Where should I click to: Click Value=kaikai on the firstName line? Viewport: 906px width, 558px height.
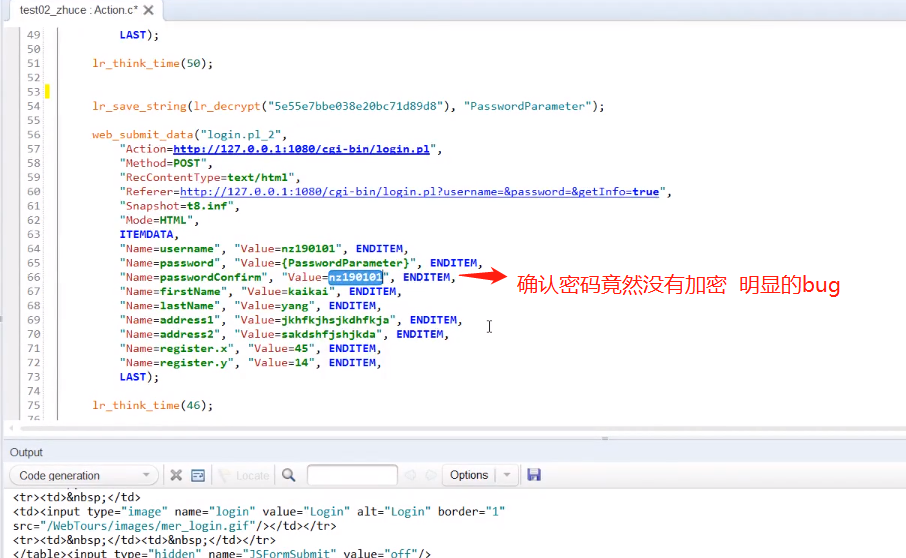pyautogui.click(x=288, y=292)
